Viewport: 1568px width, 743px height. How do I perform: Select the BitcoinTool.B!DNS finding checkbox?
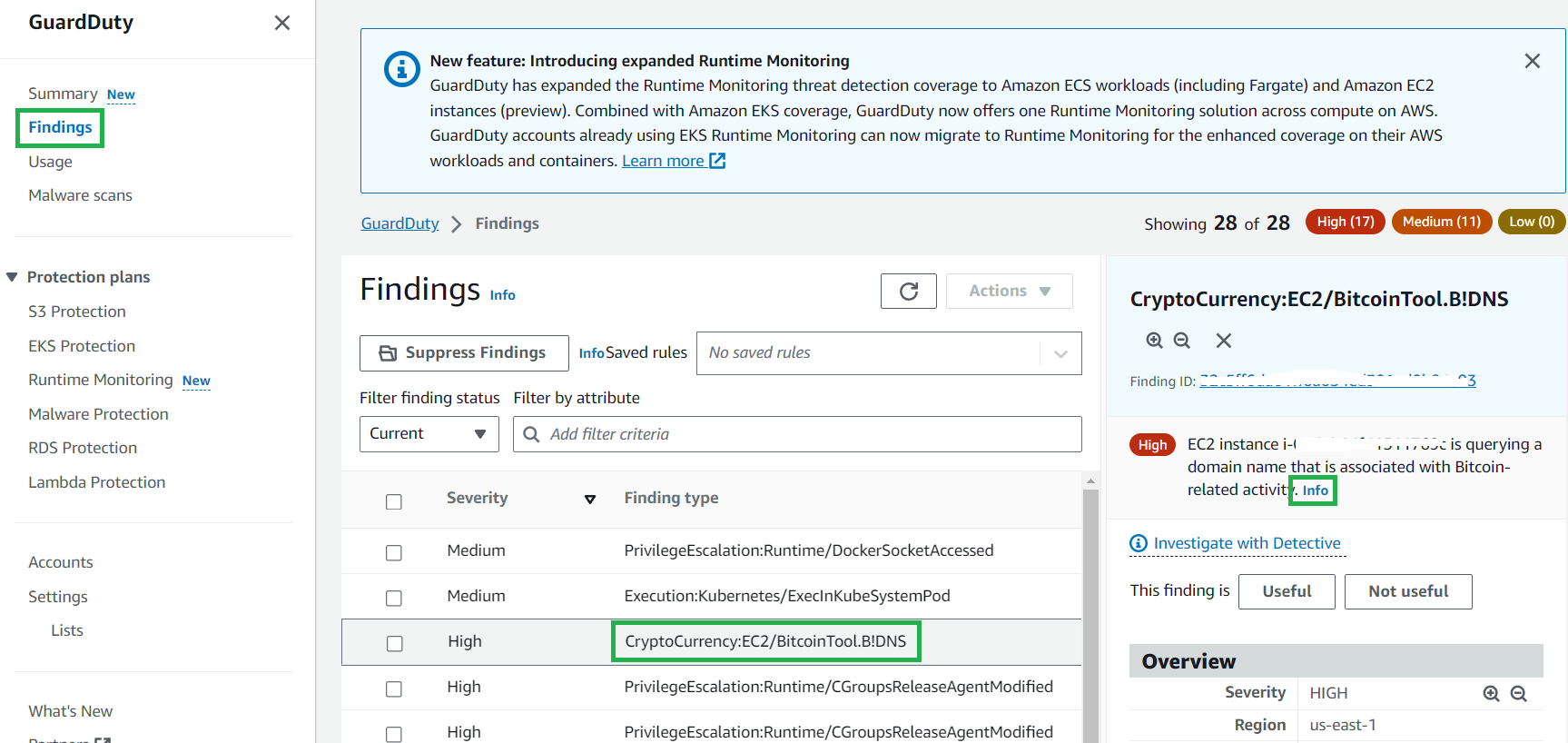click(x=394, y=643)
